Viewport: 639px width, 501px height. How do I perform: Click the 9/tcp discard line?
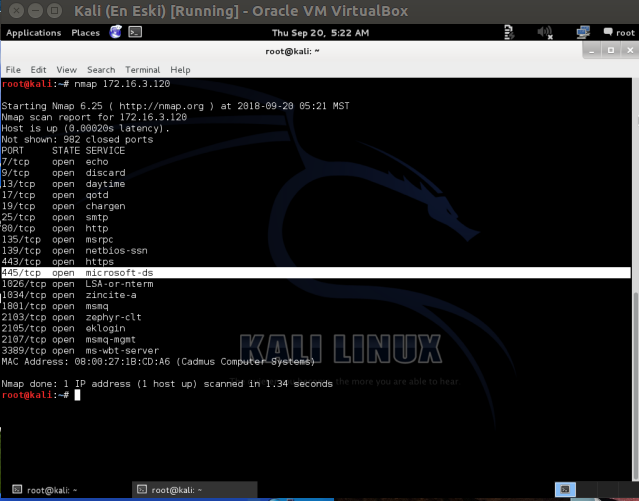(63, 173)
